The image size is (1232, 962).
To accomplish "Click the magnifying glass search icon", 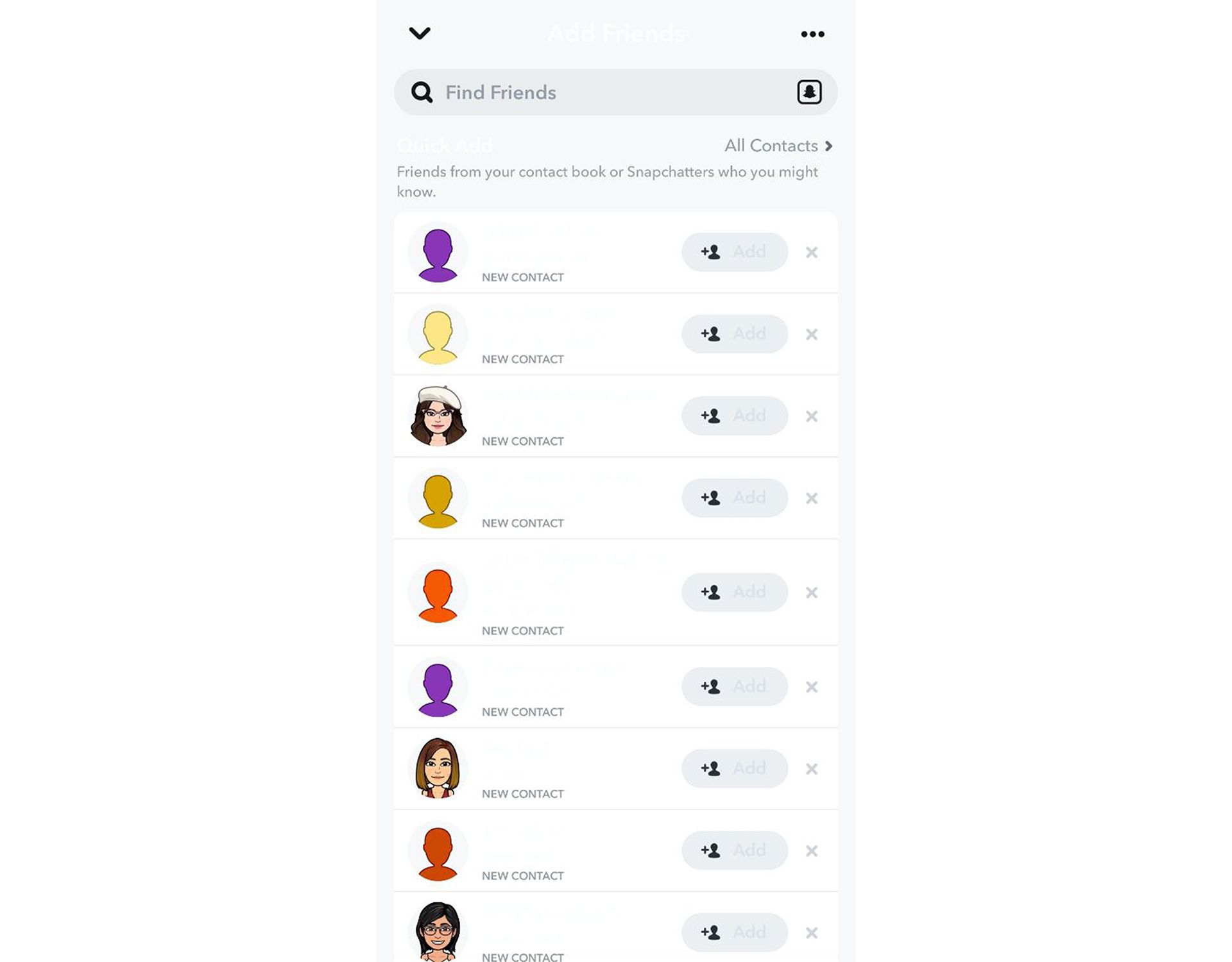I will (422, 92).
